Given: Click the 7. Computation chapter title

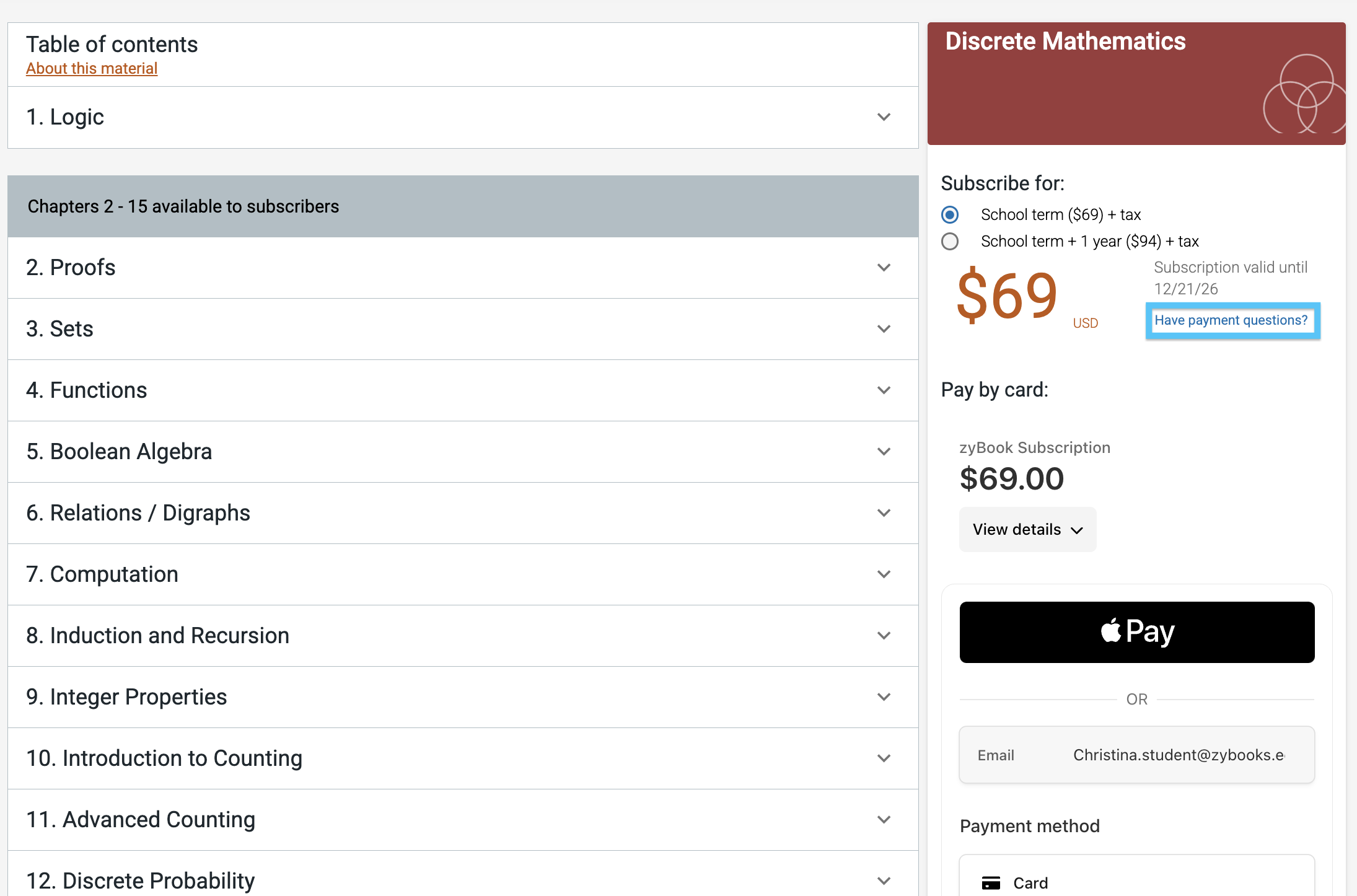Looking at the screenshot, I should point(102,574).
